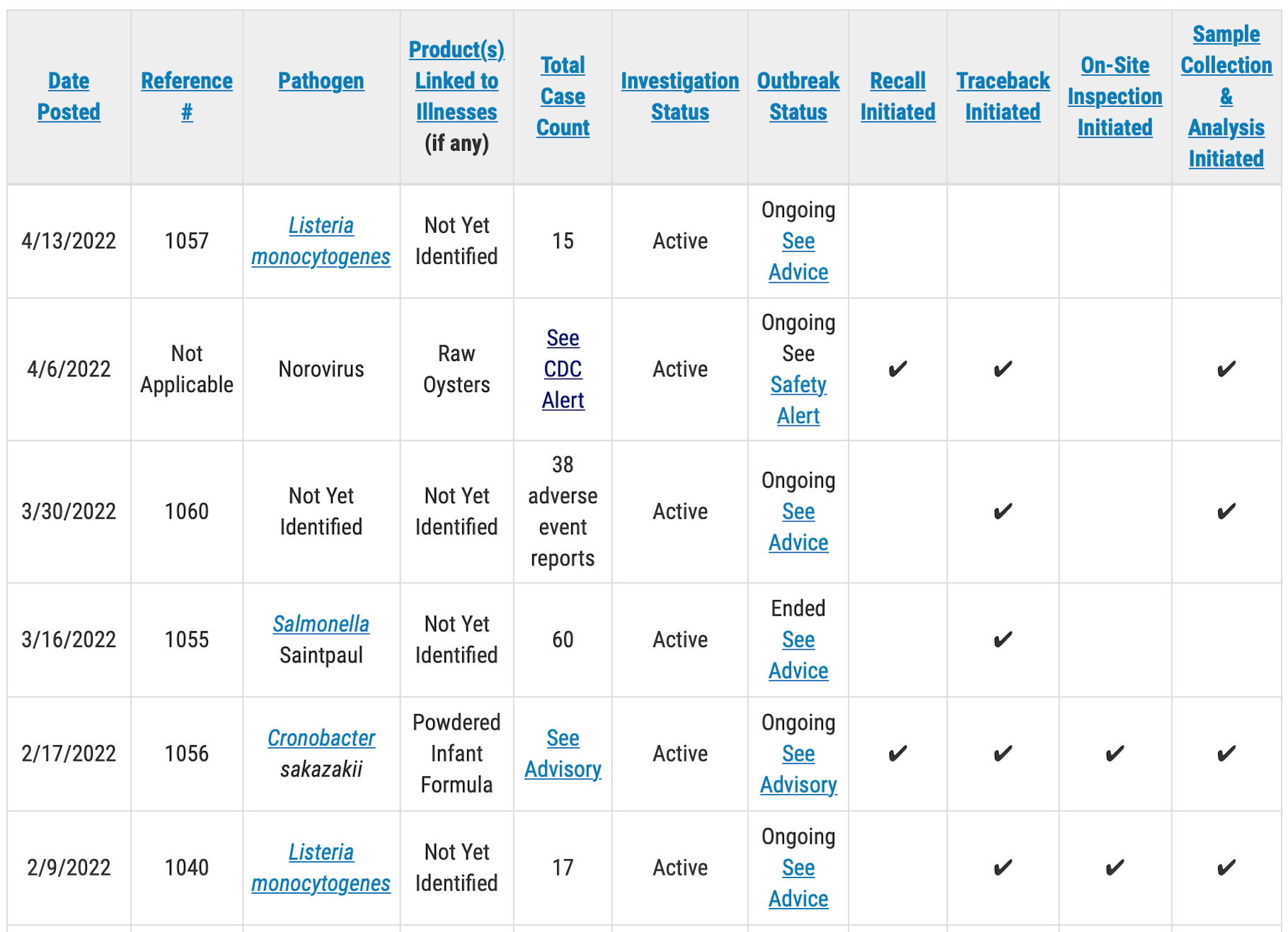Screen dimensions: 1288x932
Task: Open the See CDC Alert link
Action: point(563,369)
